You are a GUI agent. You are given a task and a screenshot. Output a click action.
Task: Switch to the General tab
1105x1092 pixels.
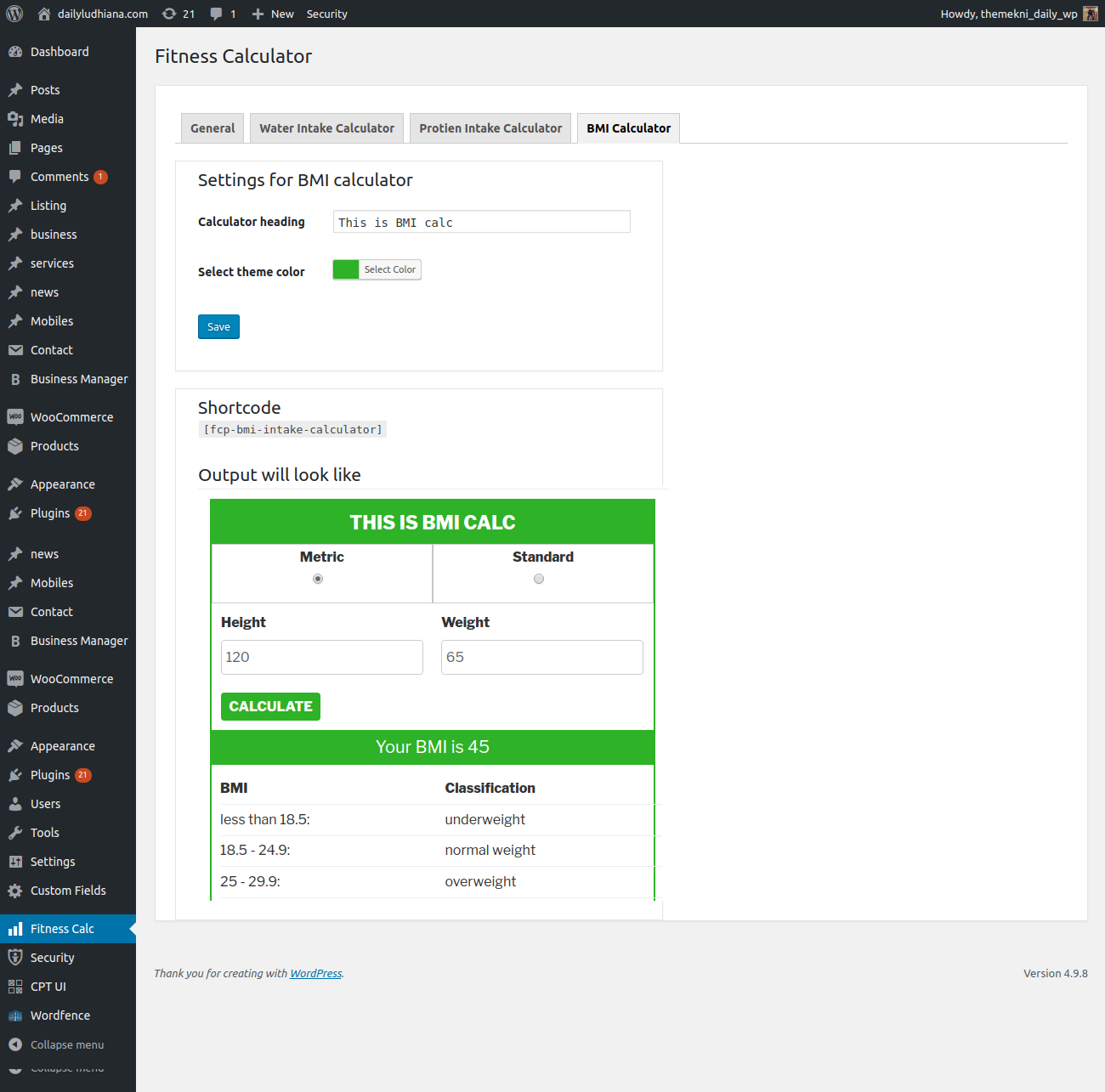tap(212, 128)
